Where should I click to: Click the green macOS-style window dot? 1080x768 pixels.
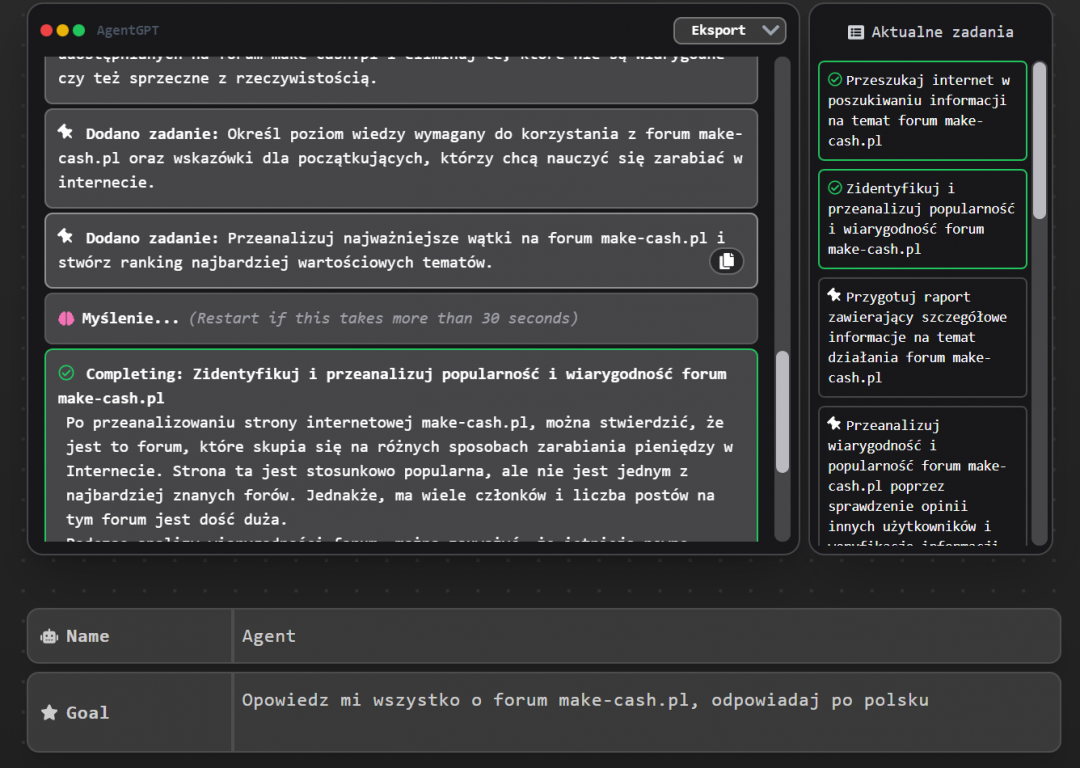79,31
